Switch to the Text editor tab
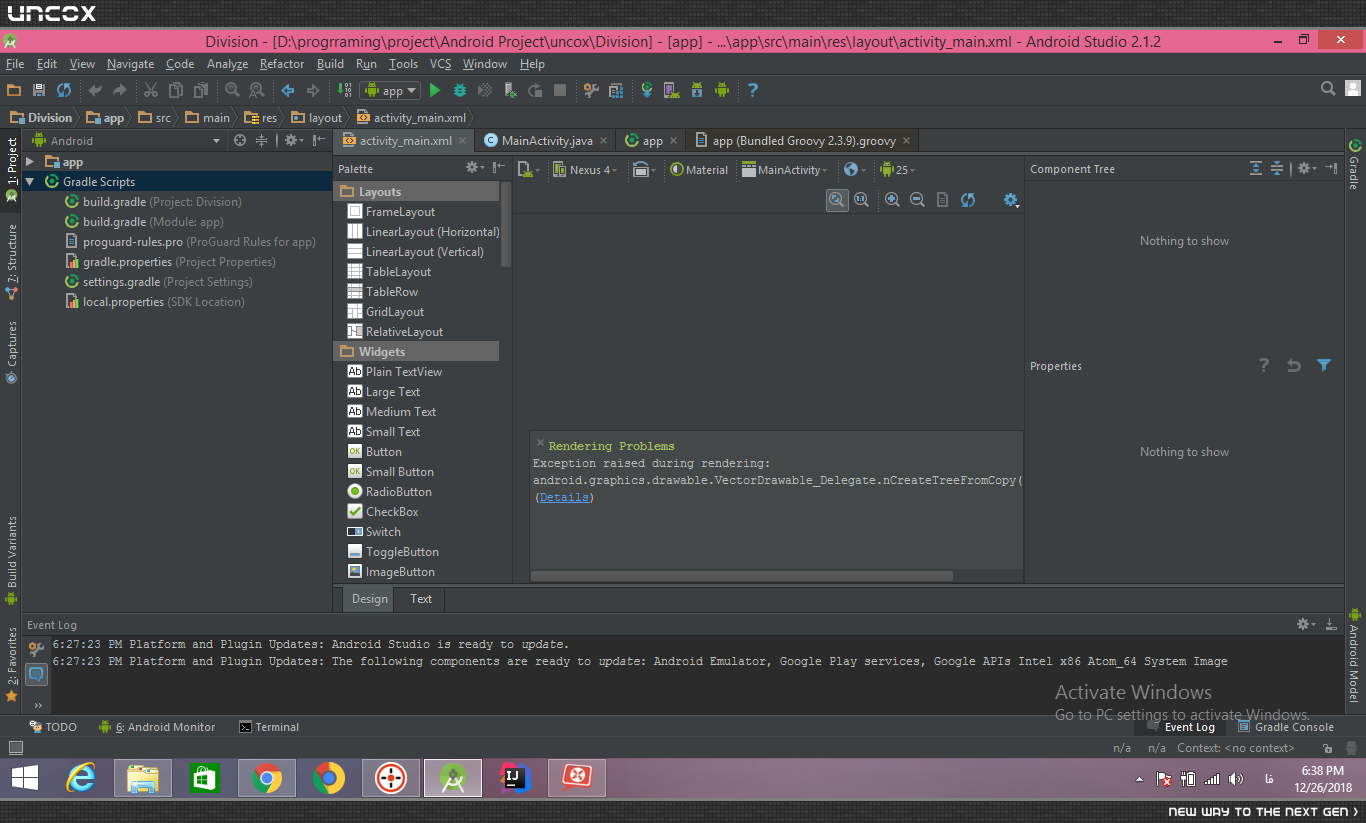Viewport: 1366px width, 823px height. pos(421,599)
